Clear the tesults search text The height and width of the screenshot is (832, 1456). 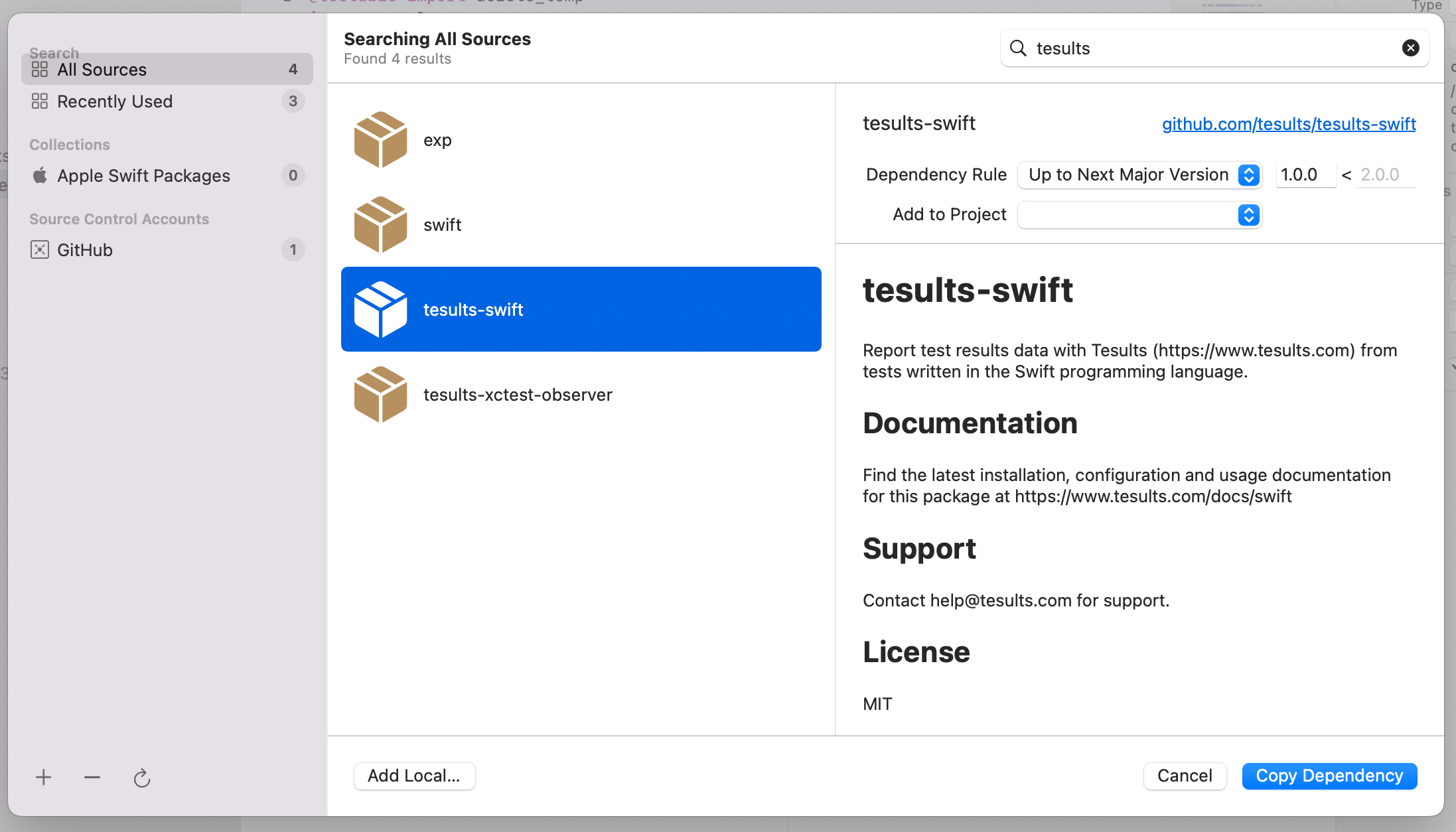point(1411,48)
